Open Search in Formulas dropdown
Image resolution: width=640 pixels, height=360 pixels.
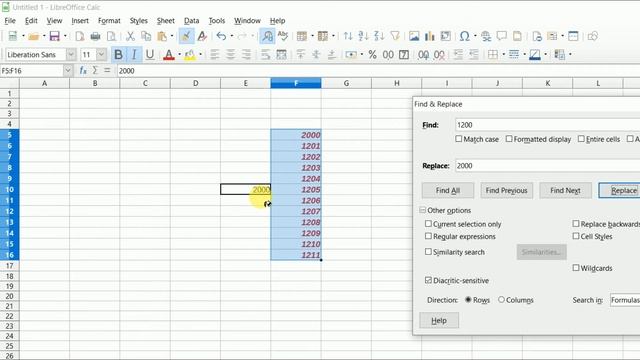(625, 300)
